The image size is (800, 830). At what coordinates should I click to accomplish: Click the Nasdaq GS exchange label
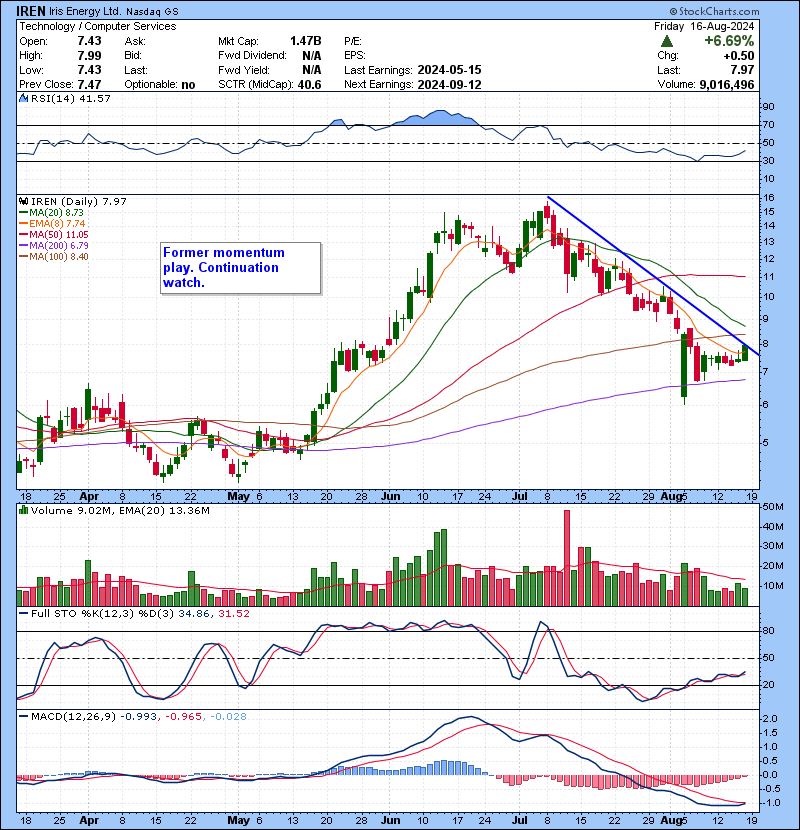pos(152,11)
